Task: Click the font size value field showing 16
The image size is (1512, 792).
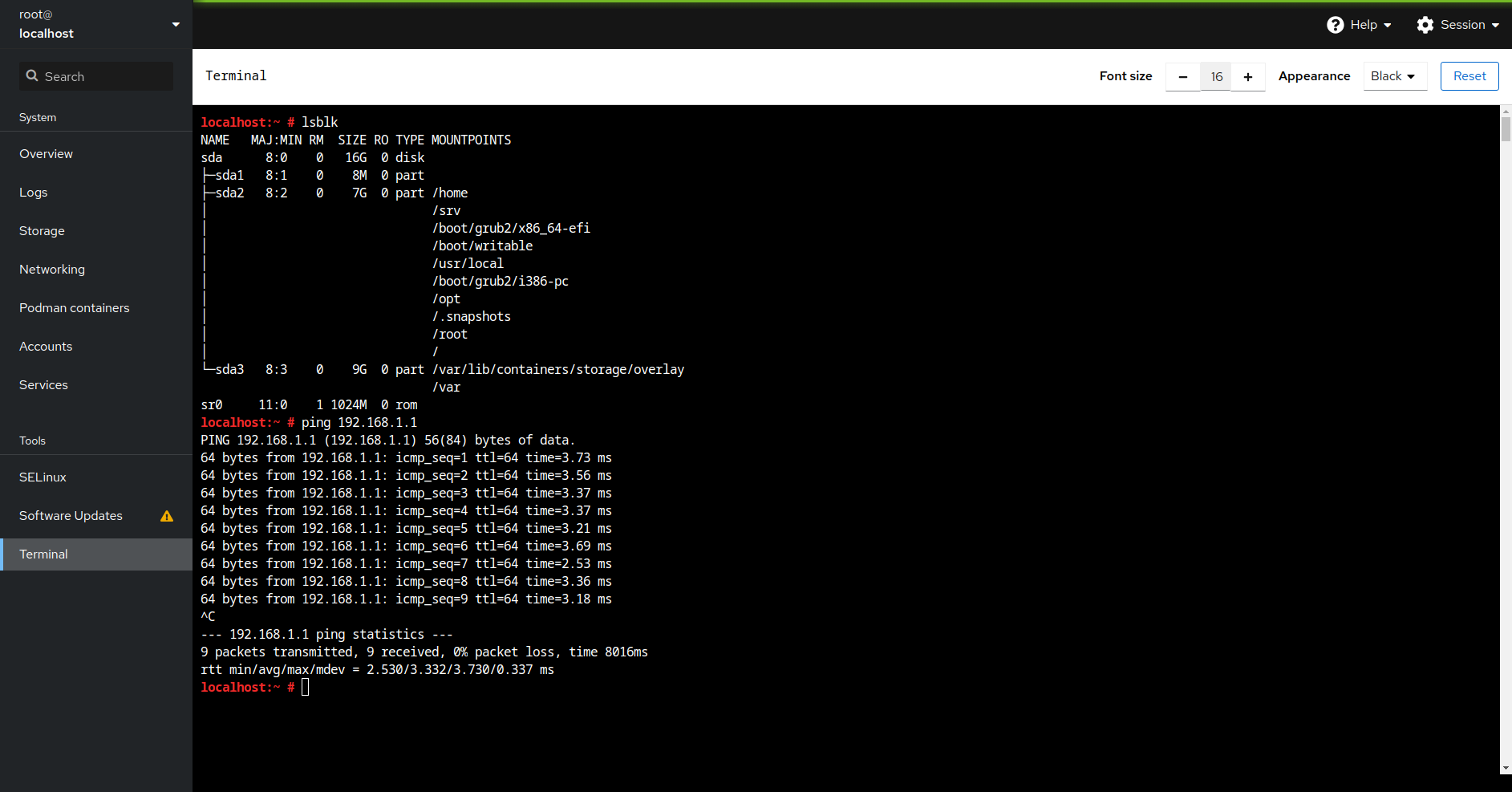Action: click(1215, 76)
